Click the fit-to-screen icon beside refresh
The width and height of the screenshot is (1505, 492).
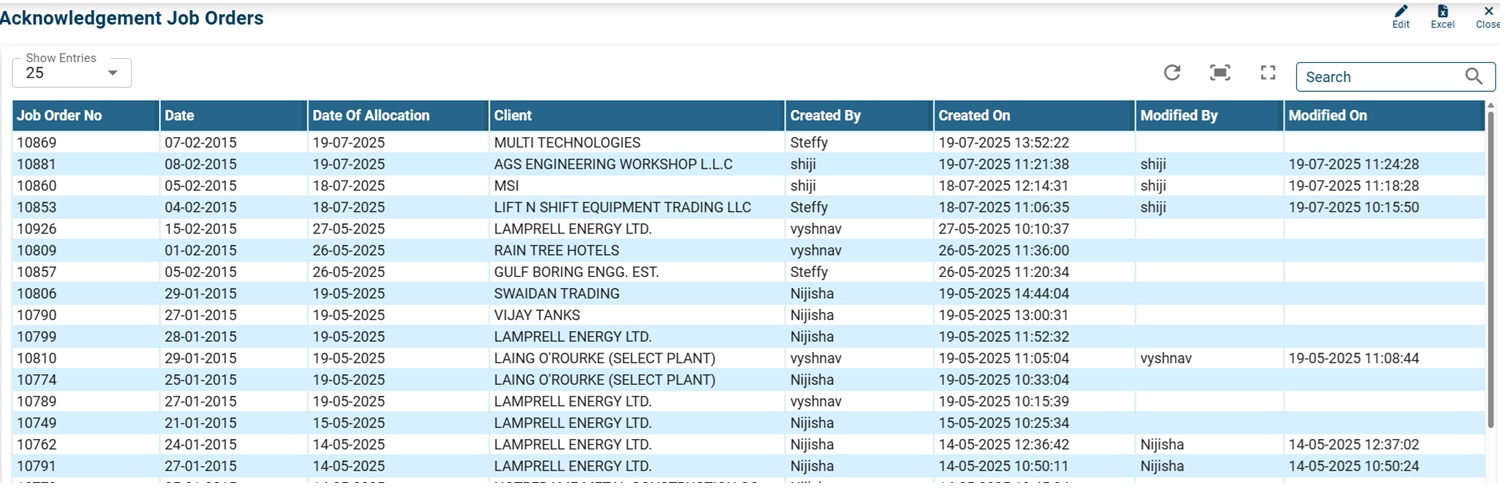click(1220, 73)
